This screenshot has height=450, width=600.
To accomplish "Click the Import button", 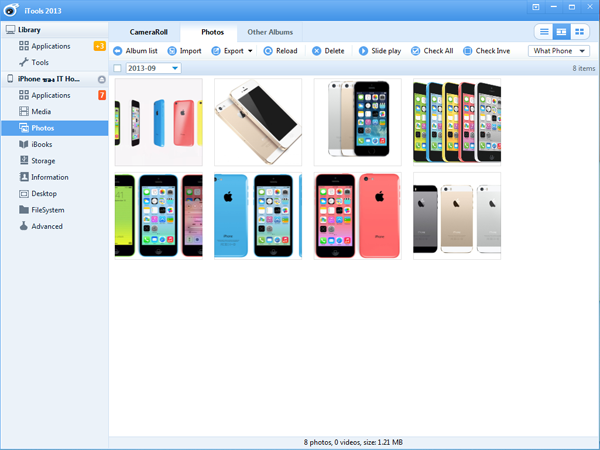I will 184,51.
